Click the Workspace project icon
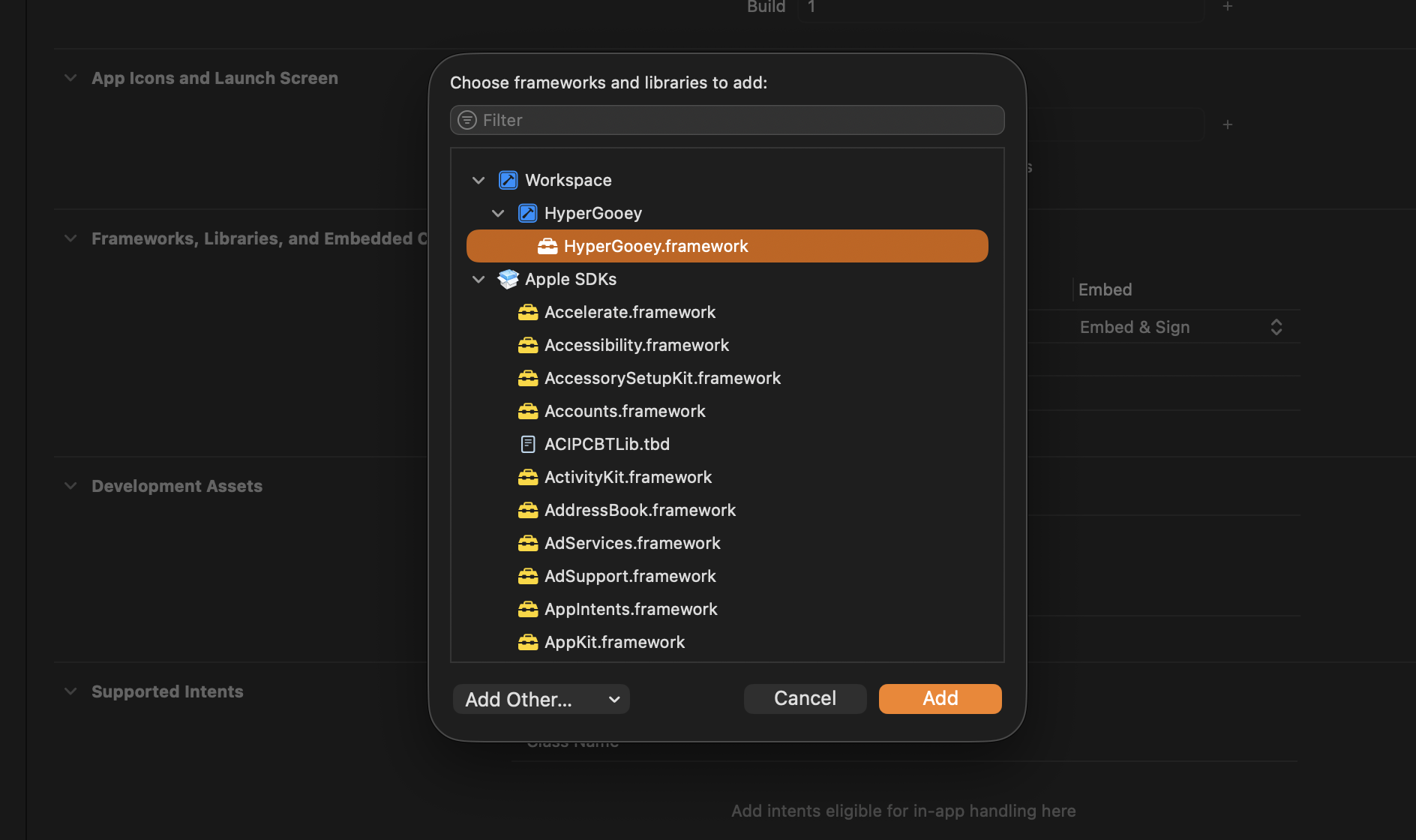 click(x=508, y=180)
